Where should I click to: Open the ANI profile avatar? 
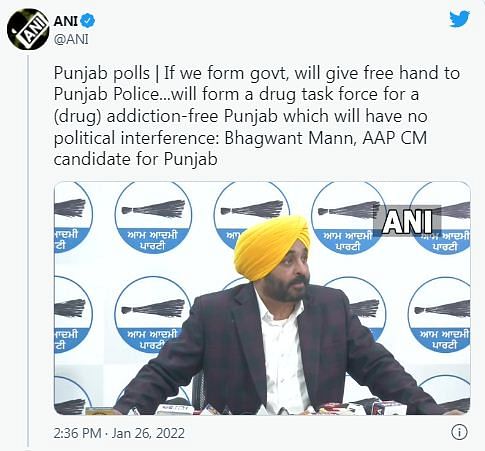28,29
